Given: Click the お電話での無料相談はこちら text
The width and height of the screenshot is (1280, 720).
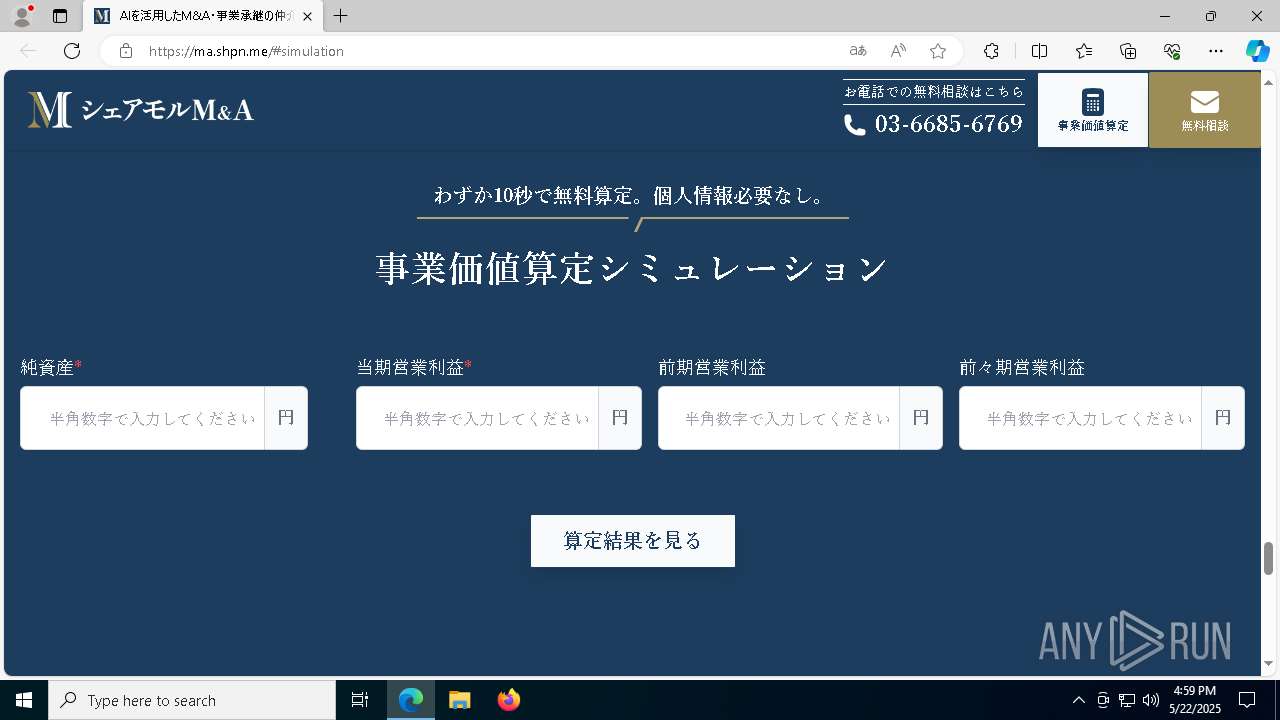Looking at the screenshot, I should [x=934, y=91].
